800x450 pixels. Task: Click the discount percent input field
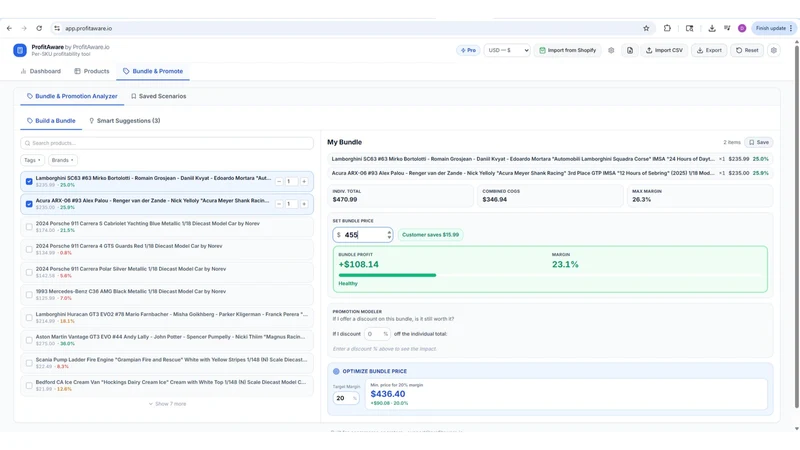click(x=377, y=334)
